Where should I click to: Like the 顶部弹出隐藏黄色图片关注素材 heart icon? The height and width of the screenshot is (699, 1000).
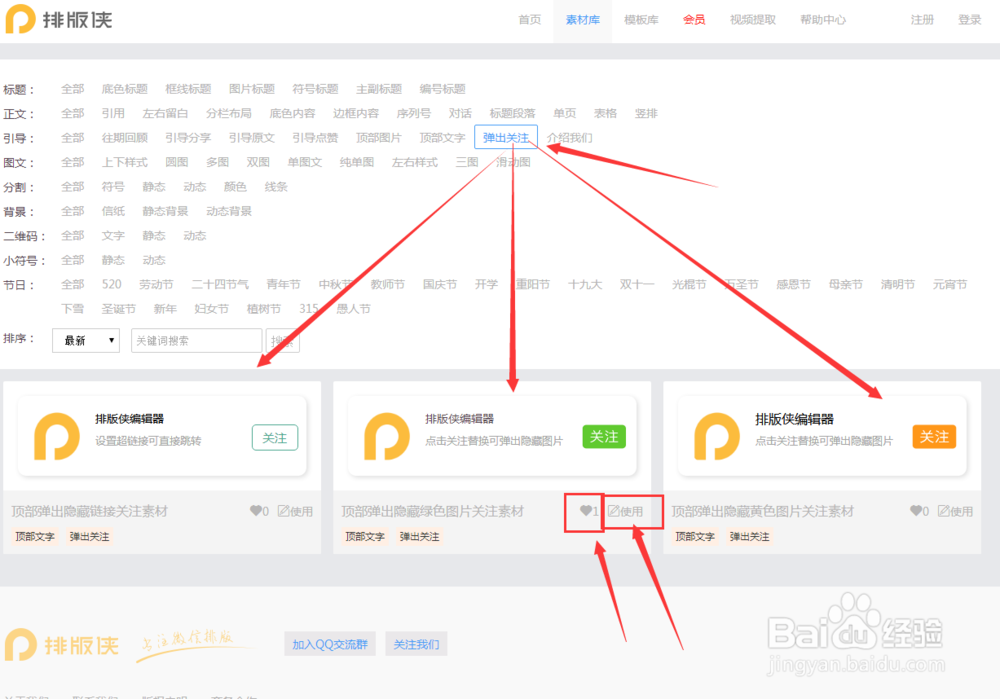[916, 511]
